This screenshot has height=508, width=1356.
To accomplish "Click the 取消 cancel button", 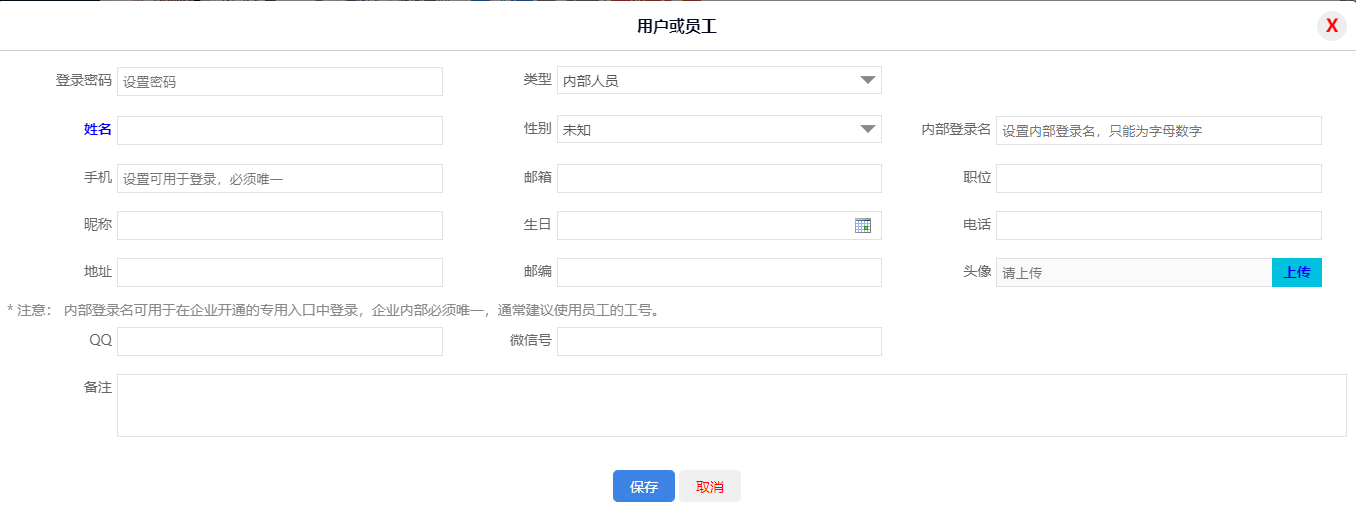I will pos(709,487).
